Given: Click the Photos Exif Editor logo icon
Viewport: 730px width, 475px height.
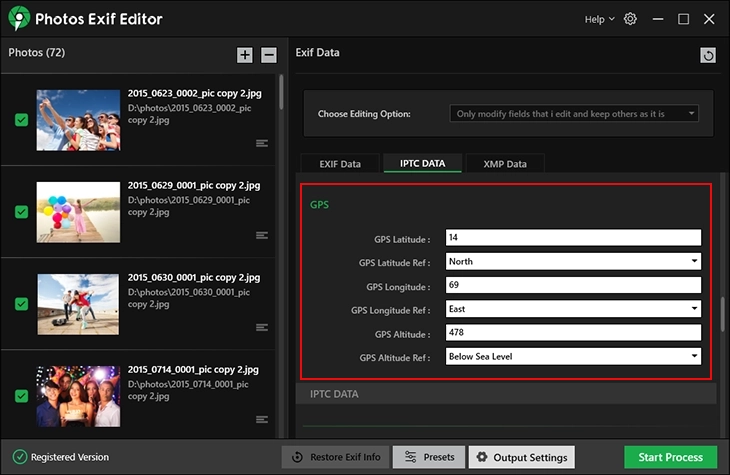Looking at the screenshot, I should [17, 19].
